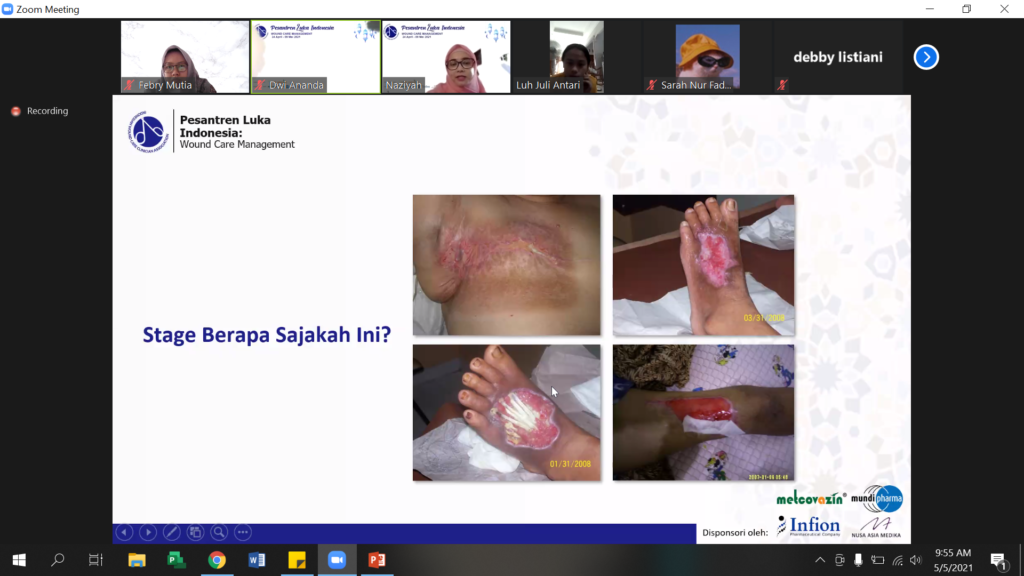Open Windows Start menu

(x=18, y=560)
